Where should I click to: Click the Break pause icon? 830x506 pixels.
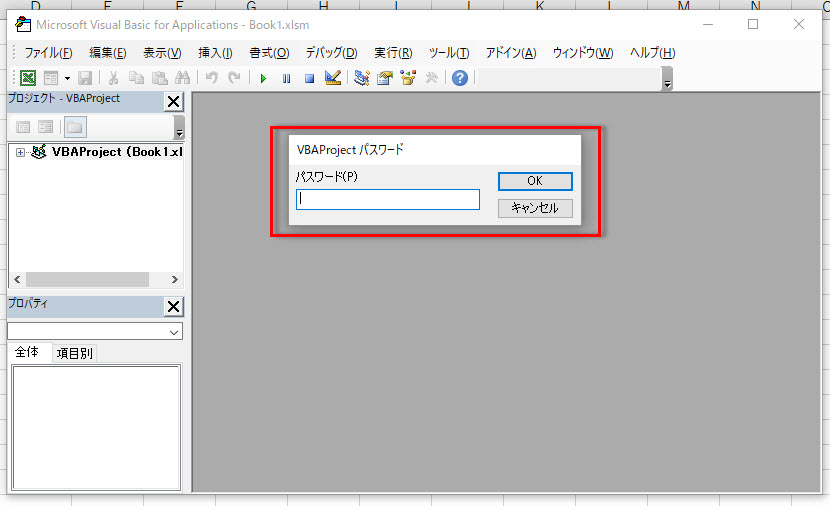pos(286,79)
